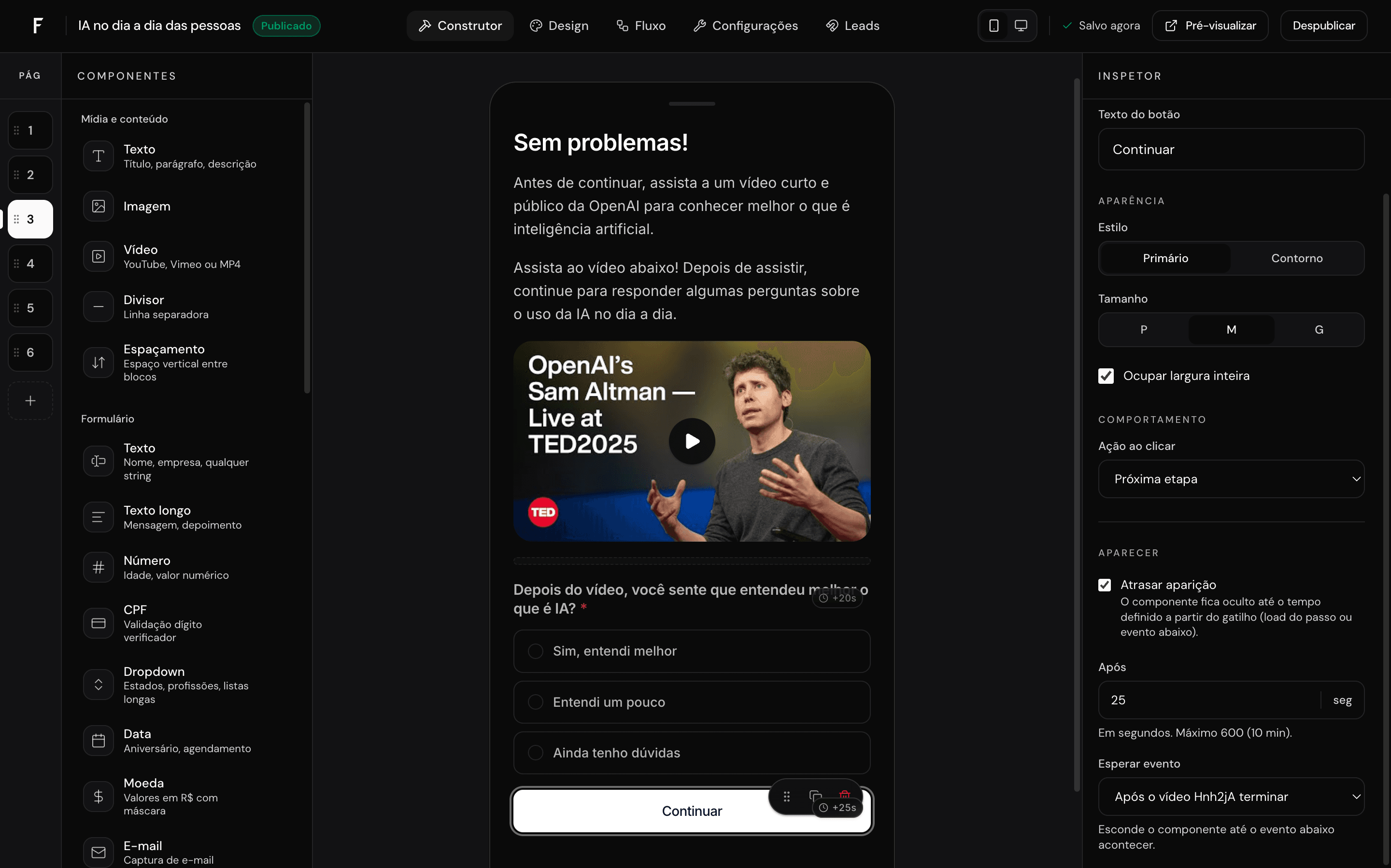The image size is (1391, 868).
Task: Select radio option Sim, entendi melhor
Action: coord(535,651)
